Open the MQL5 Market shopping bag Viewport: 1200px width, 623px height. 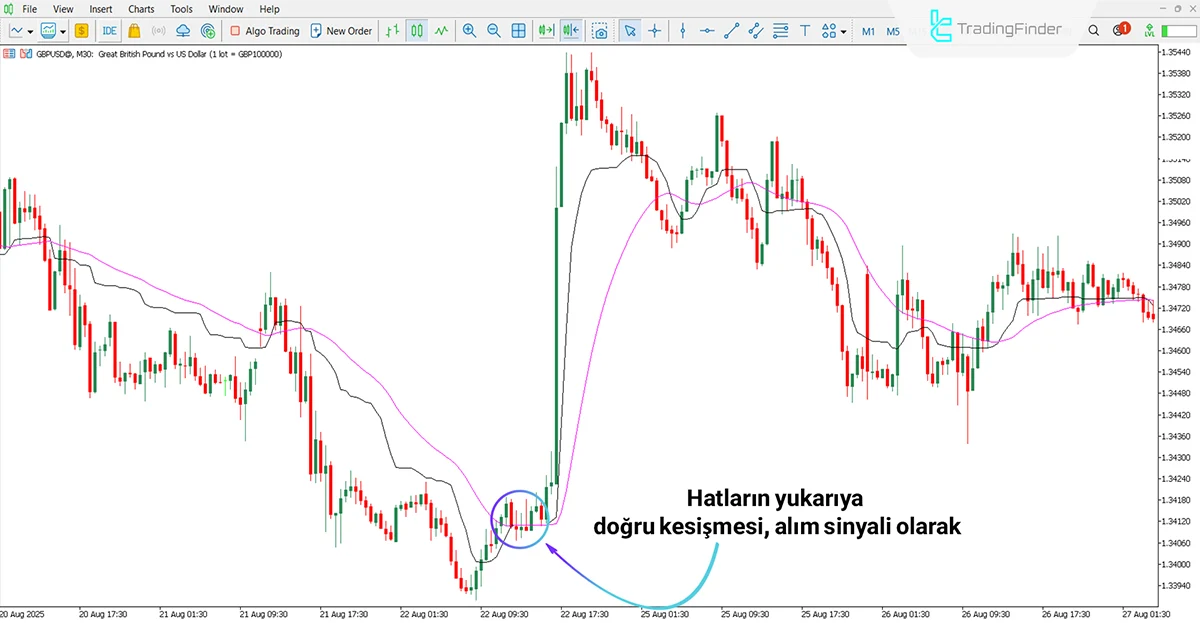tap(133, 31)
